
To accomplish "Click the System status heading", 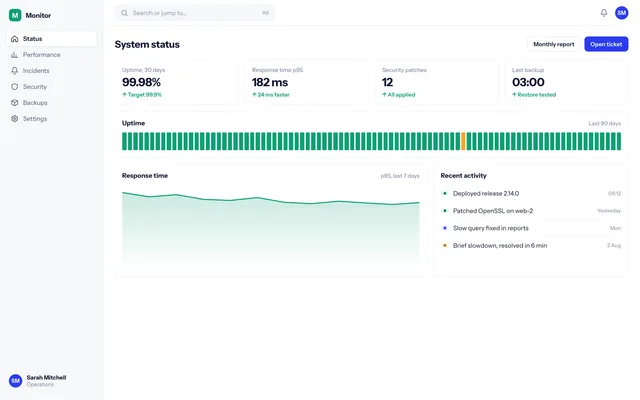I will pos(147,44).
